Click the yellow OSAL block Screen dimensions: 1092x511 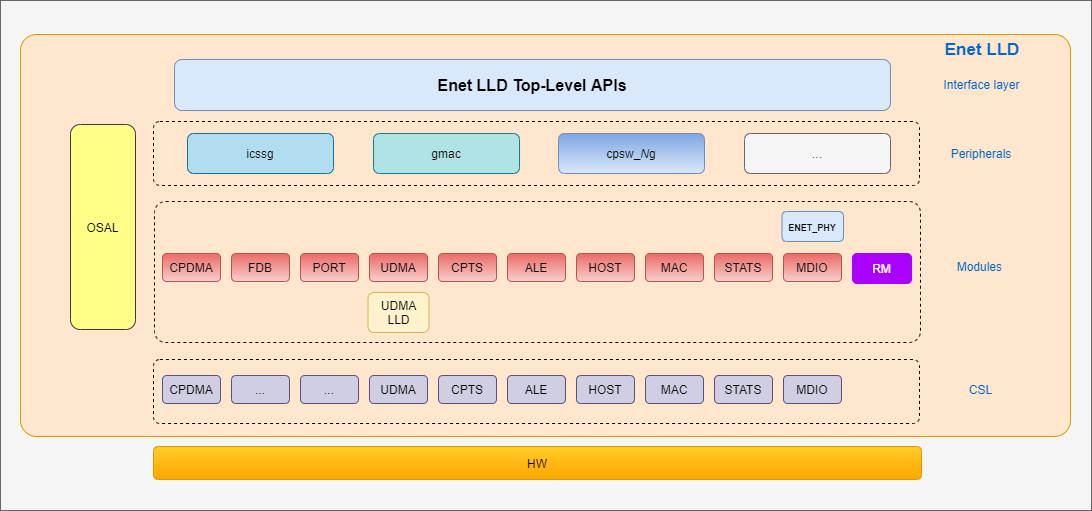pyautogui.click(x=103, y=227)
